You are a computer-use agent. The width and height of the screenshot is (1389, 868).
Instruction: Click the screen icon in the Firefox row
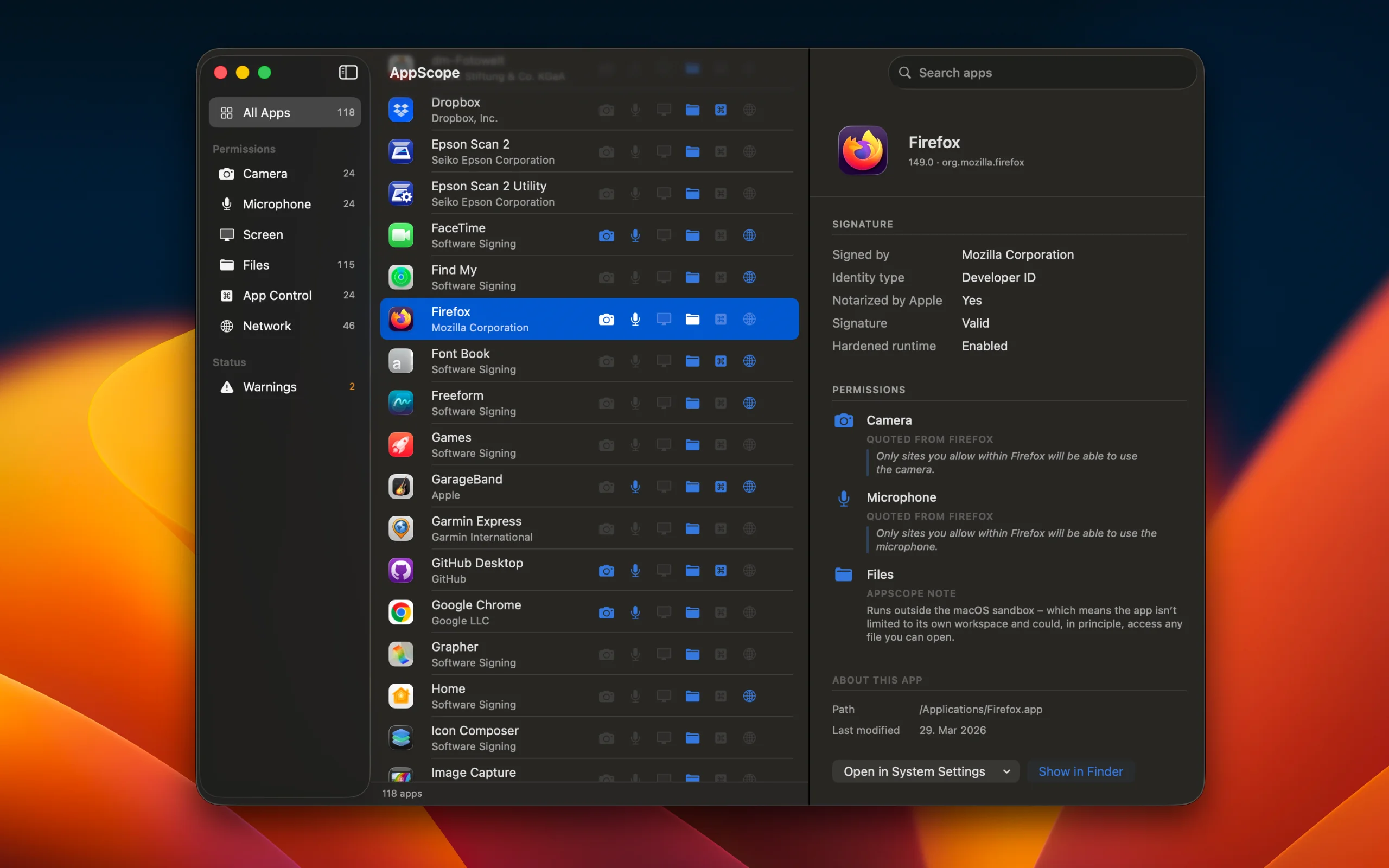tap(664, 319)
